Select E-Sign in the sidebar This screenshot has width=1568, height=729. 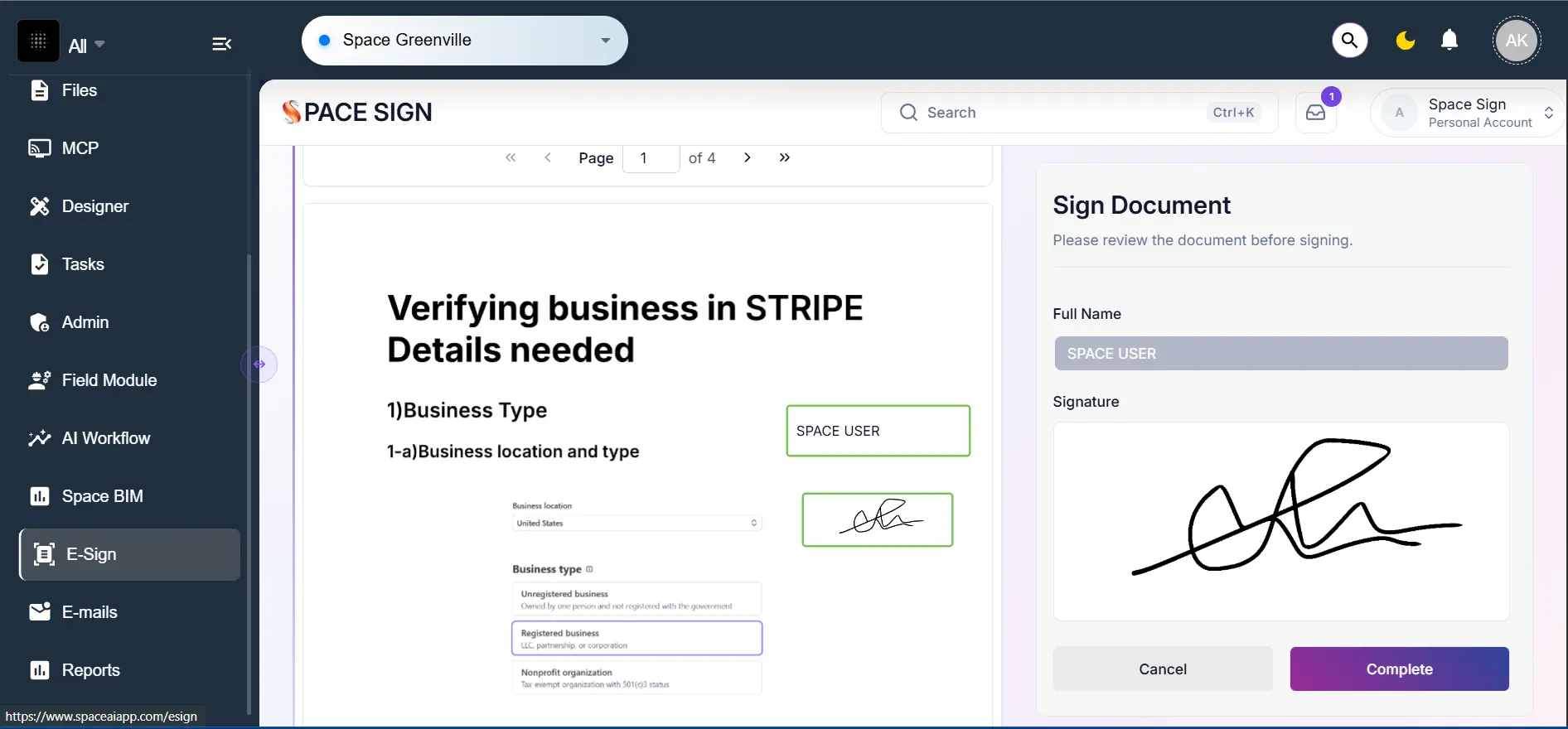(129, 554)
